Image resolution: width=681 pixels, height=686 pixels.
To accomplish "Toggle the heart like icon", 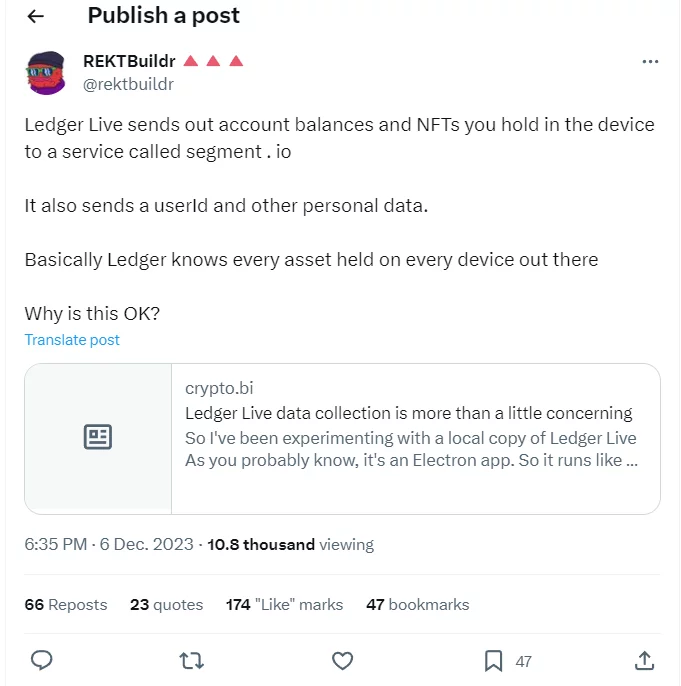I will pos(342,661).
